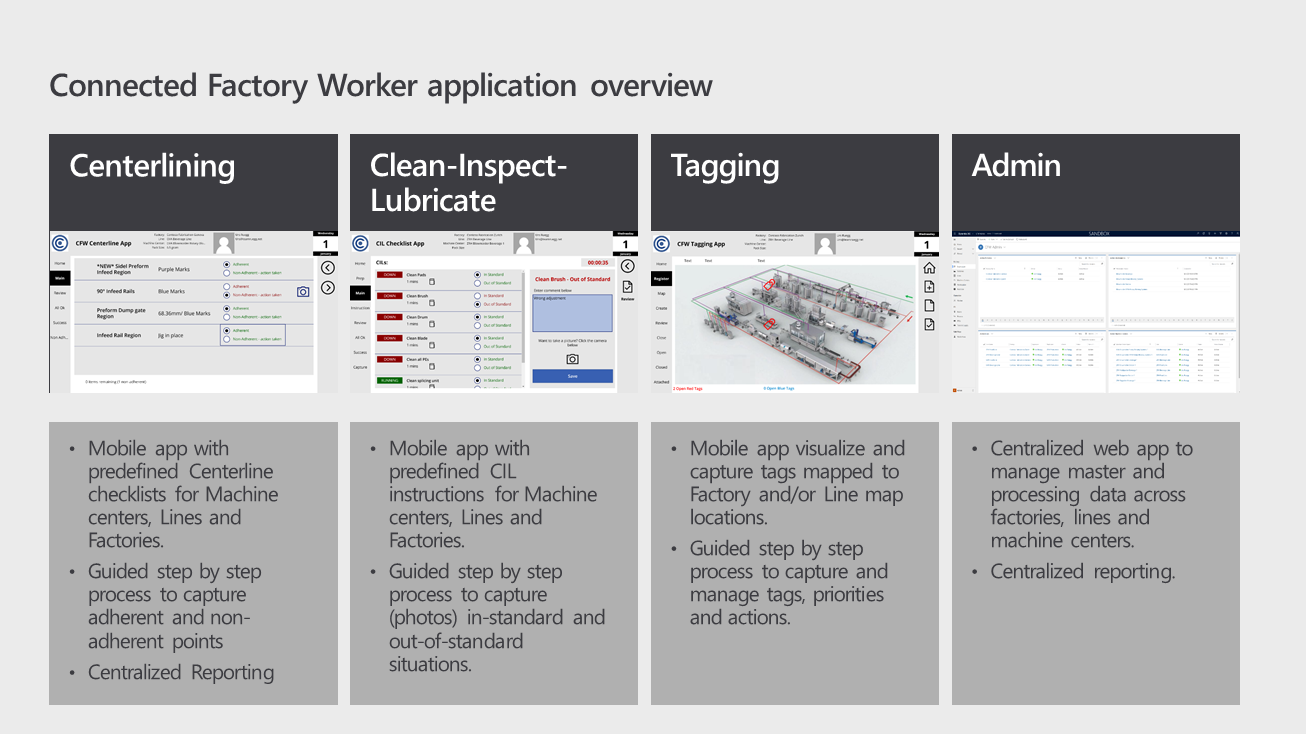
Task: Click the 0 Open Blue Tags link
Action: click(778, 388)
